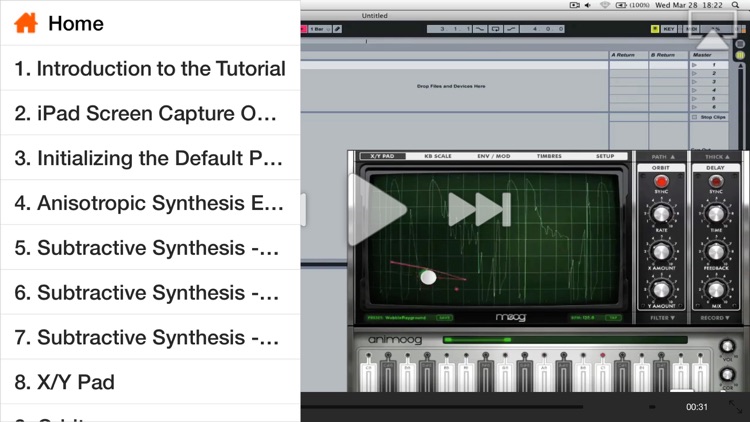
Task: Click the Animoog VOL knob
Action: pos(727,346)
